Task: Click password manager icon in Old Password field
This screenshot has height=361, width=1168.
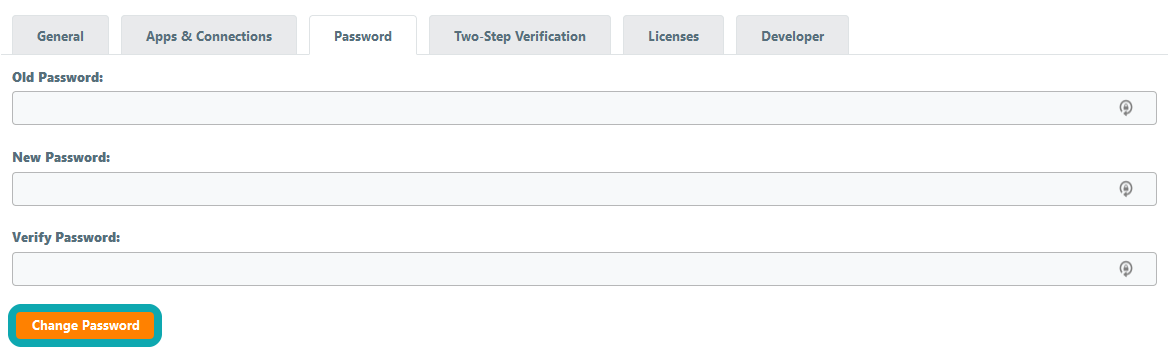Action: tap(1126, 108)
